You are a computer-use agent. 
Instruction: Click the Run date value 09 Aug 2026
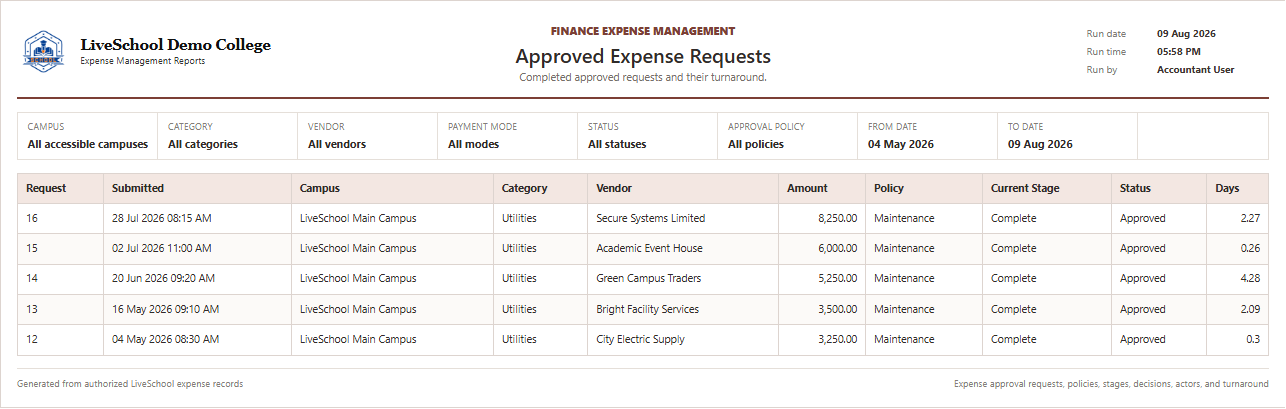(1186, 34)
